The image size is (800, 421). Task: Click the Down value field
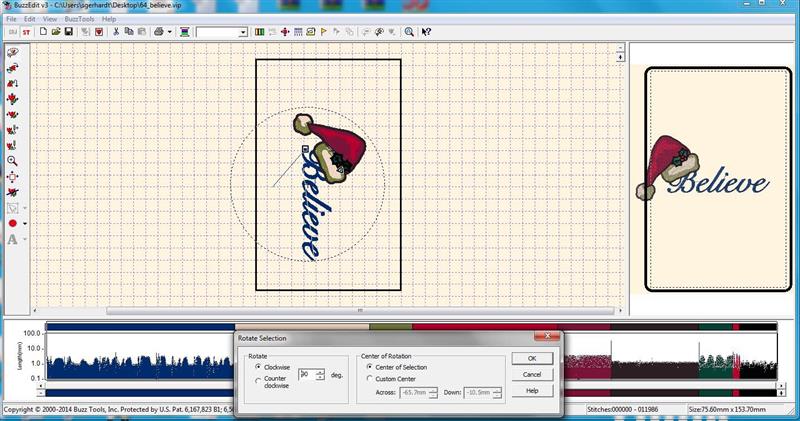[x=478, y=392]
